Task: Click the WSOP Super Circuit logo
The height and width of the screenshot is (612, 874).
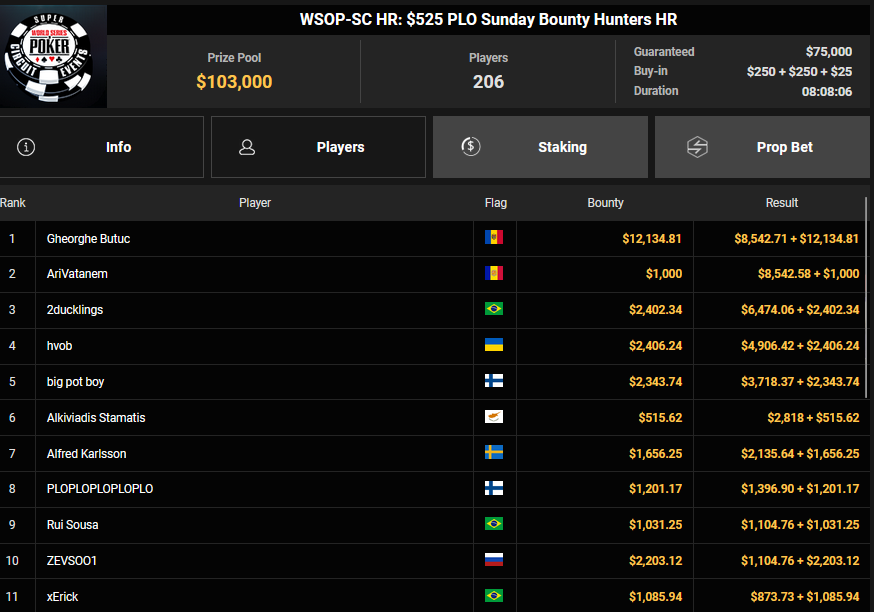Action: point(54,57)
